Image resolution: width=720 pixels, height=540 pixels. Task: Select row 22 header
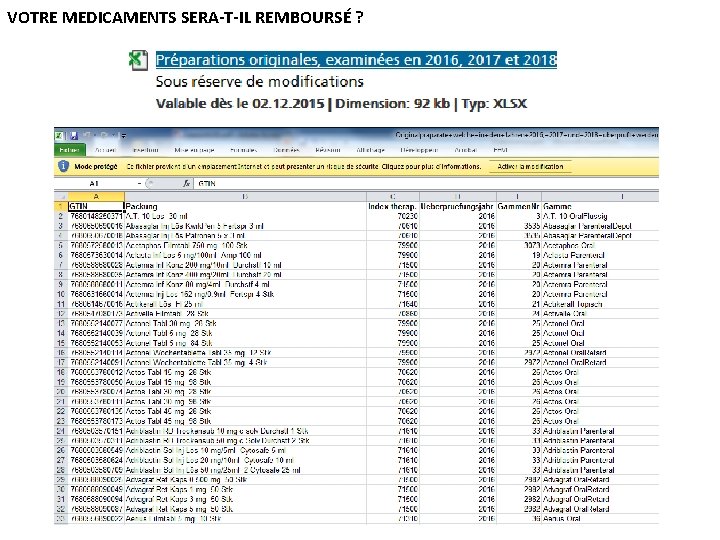[x=61, y=411]
